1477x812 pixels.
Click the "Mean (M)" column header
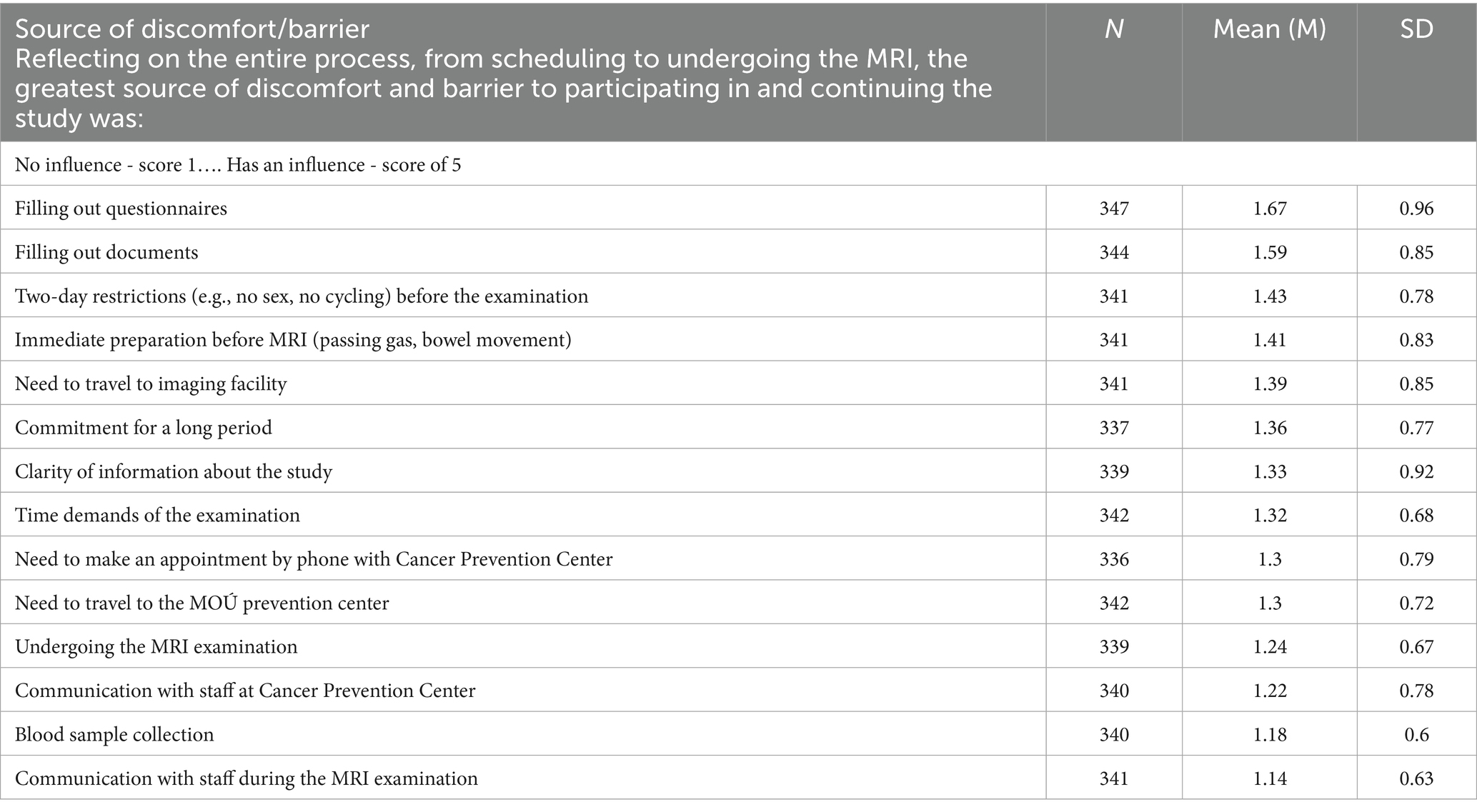(1269, 29)
